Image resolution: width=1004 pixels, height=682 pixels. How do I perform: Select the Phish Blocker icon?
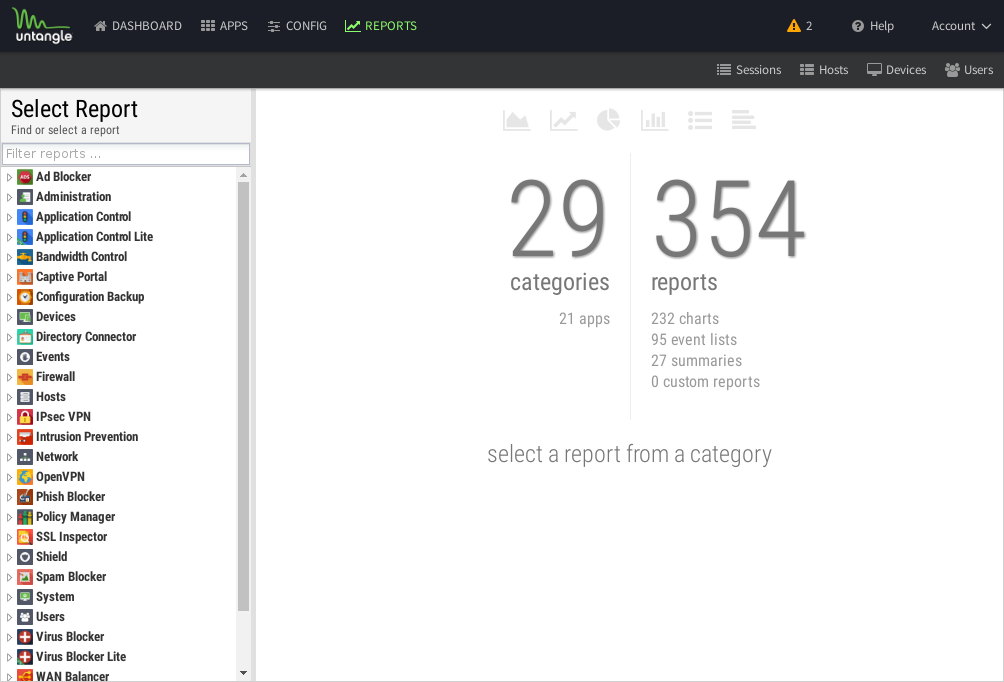(x=25, y=497)
